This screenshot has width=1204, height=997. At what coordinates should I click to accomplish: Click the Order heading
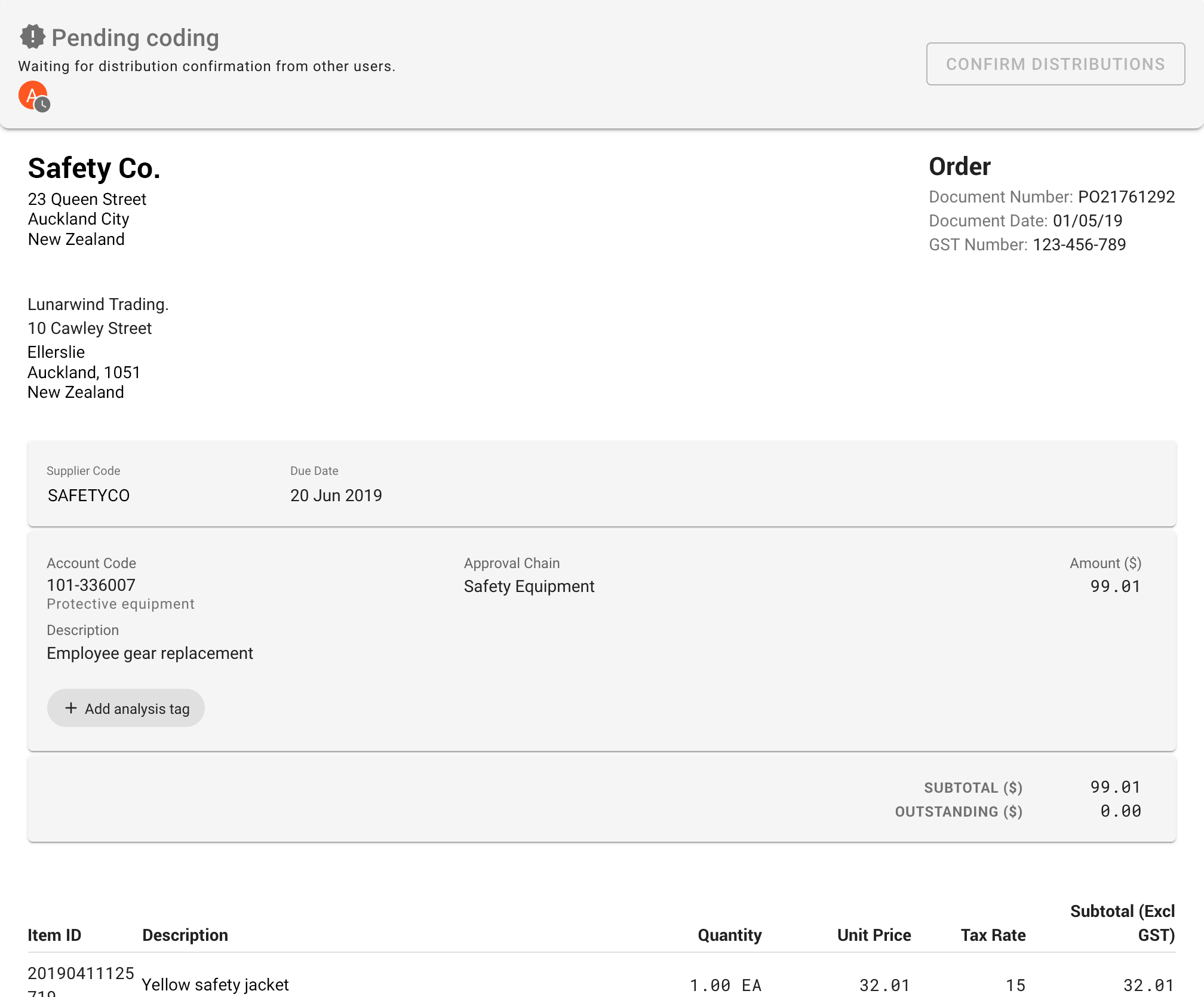(960, 167)
